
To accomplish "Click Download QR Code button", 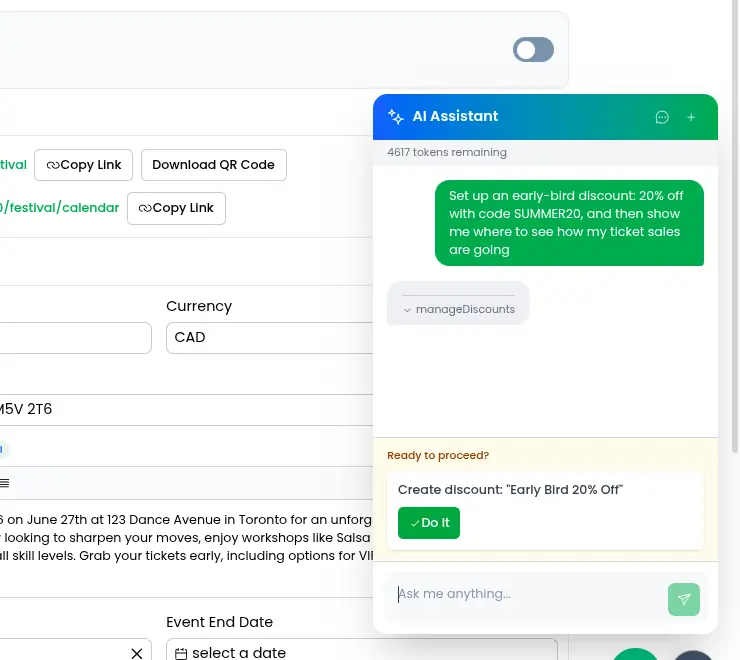I will click(x=213, y=165).
